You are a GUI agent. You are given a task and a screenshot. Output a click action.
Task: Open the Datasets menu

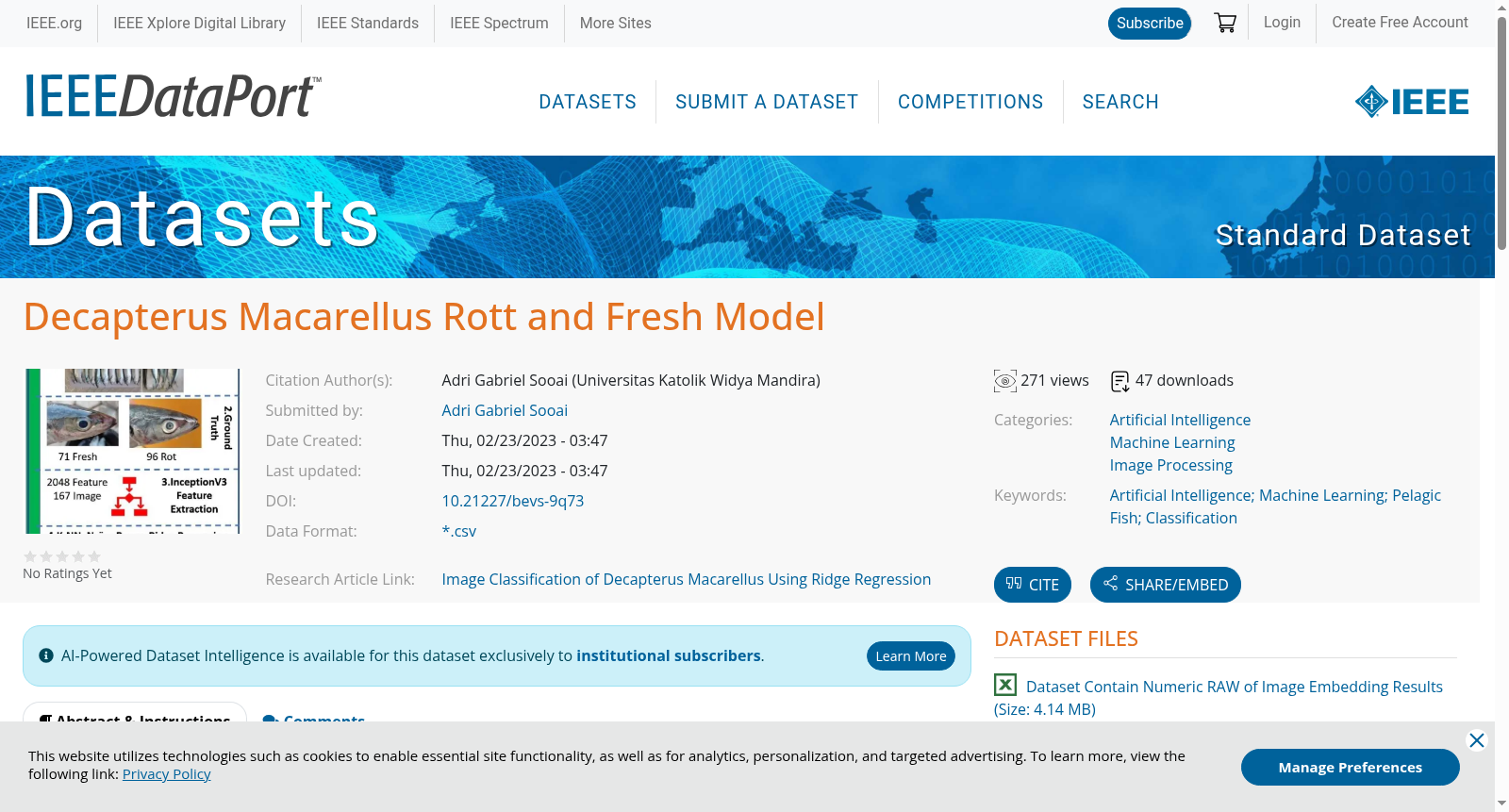(x=588, y=102)
